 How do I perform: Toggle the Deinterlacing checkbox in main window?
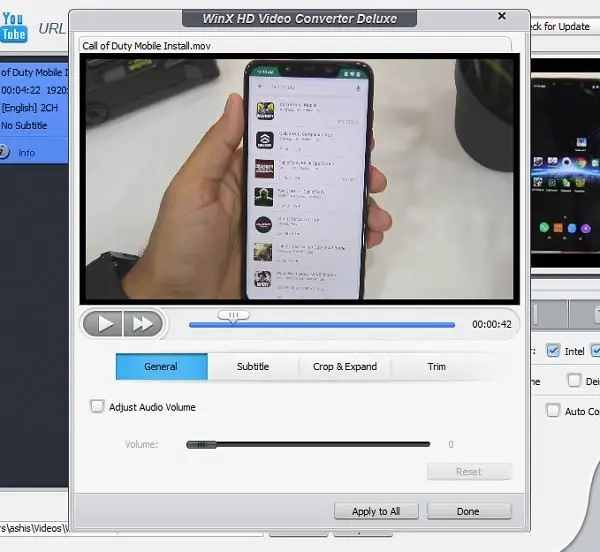click(574, 381)
